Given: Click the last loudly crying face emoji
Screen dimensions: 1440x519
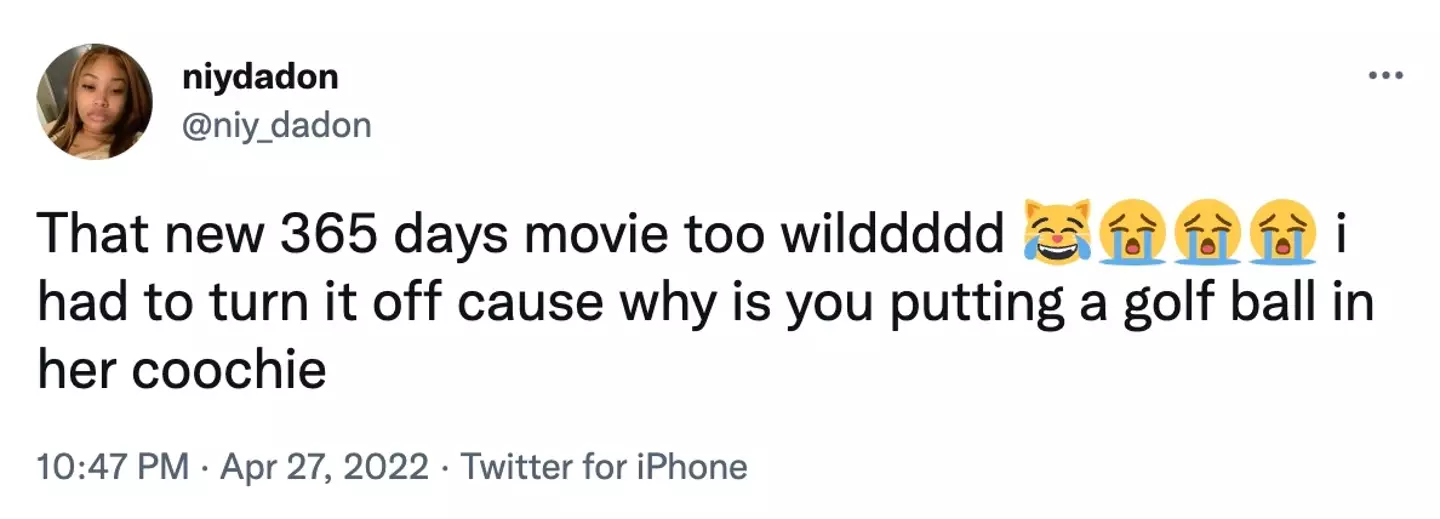Looking at the screenshot, I should [1282, 234].
